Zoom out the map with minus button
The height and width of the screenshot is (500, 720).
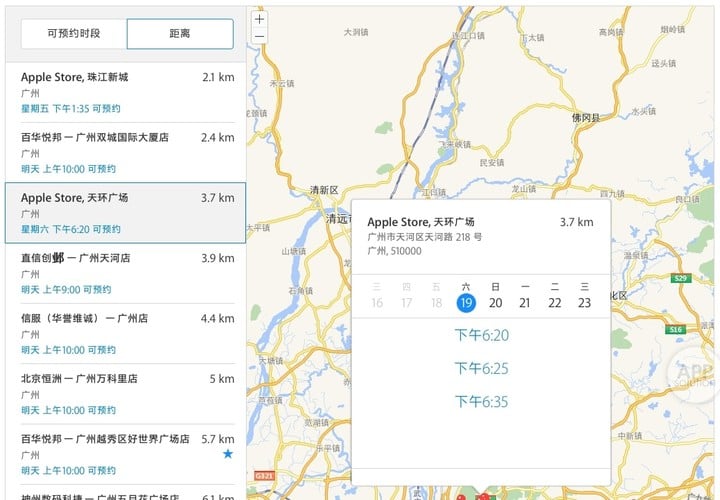pos(259,36)
